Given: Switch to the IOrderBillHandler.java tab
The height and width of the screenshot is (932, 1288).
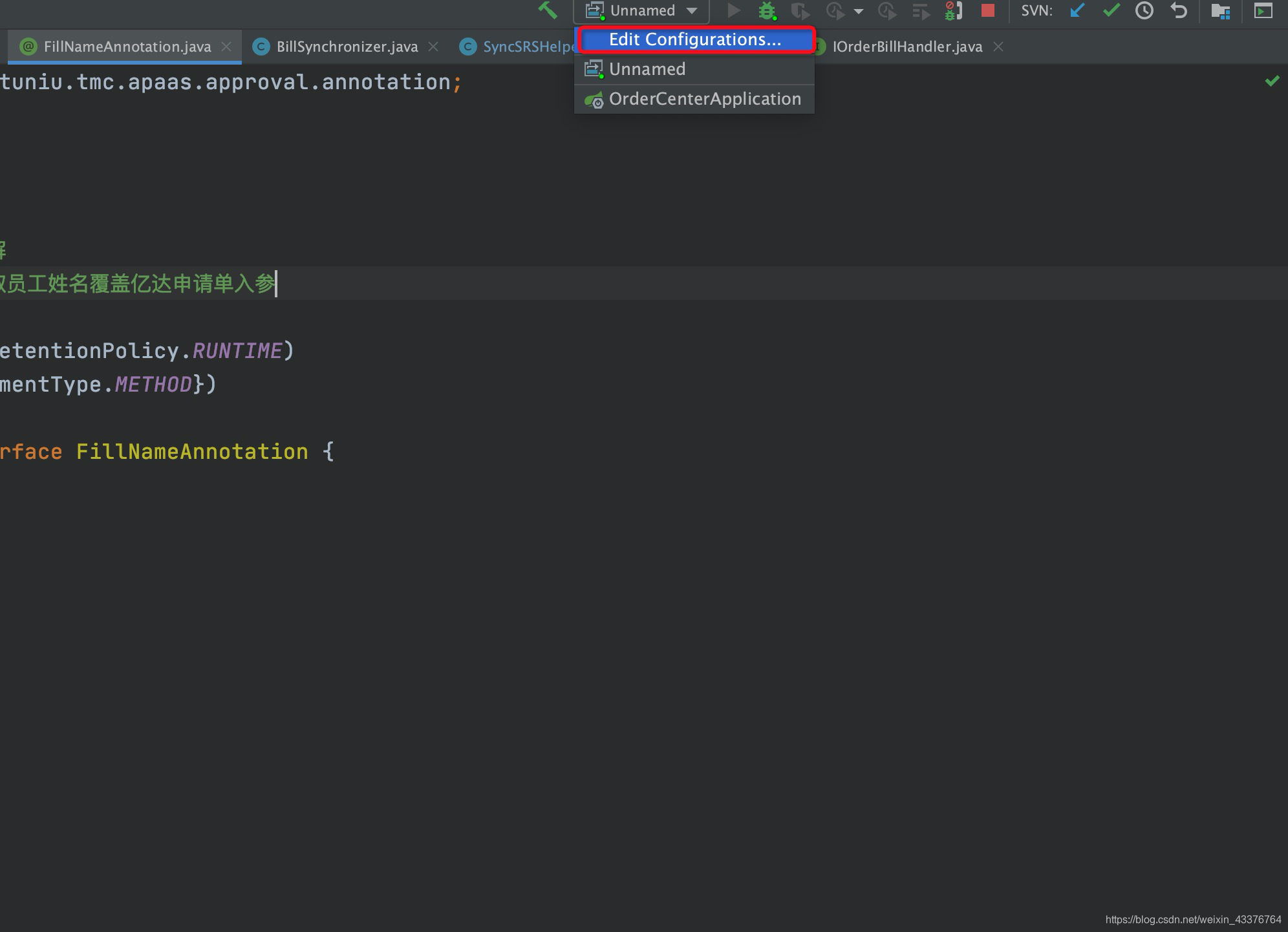Looking at the screenshot, I should tap(907, 47).
